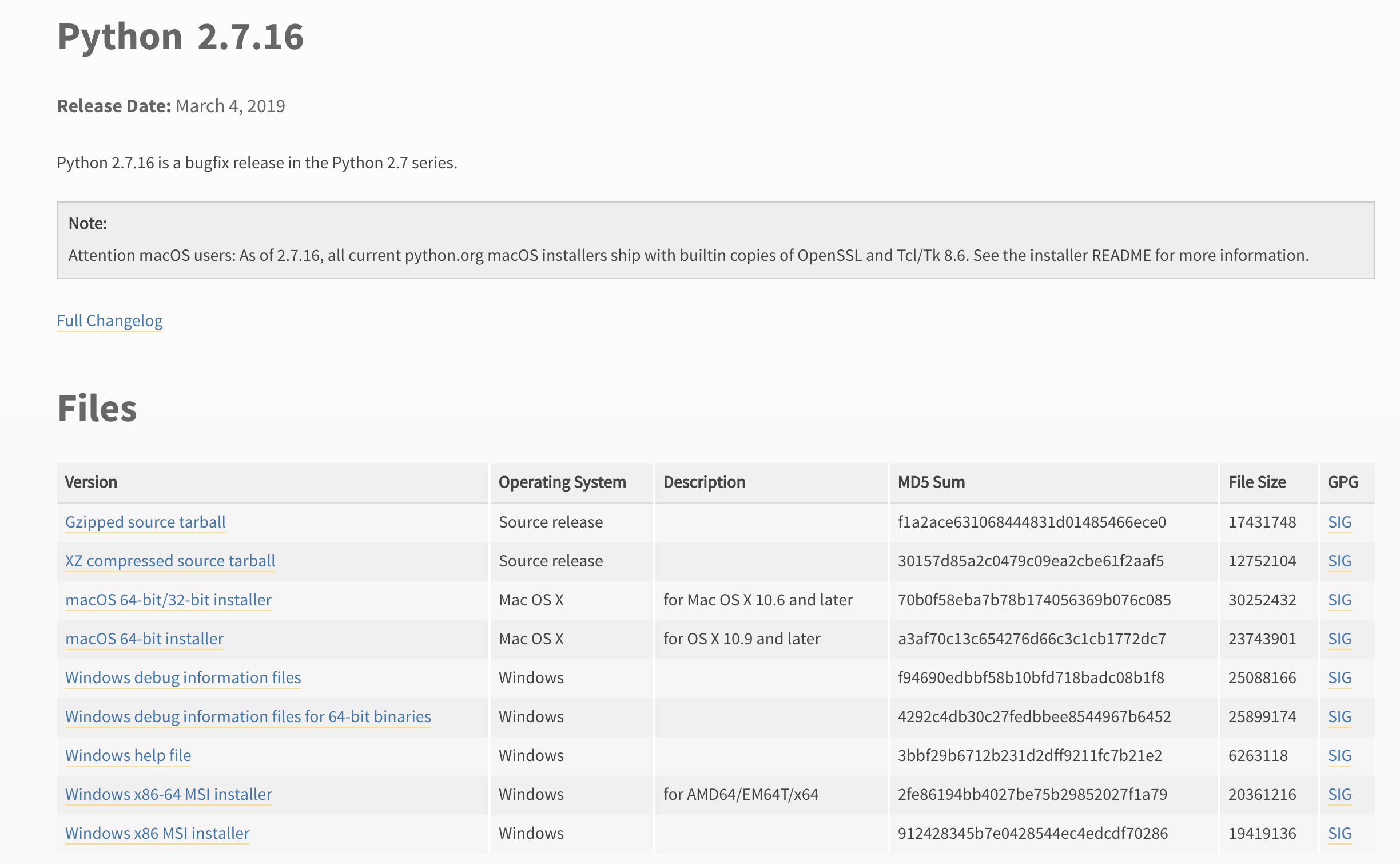1400x864 pixels.
Task: Download the Gzipped source tarball
Action: pyautogui.click(x=145, y=522)
